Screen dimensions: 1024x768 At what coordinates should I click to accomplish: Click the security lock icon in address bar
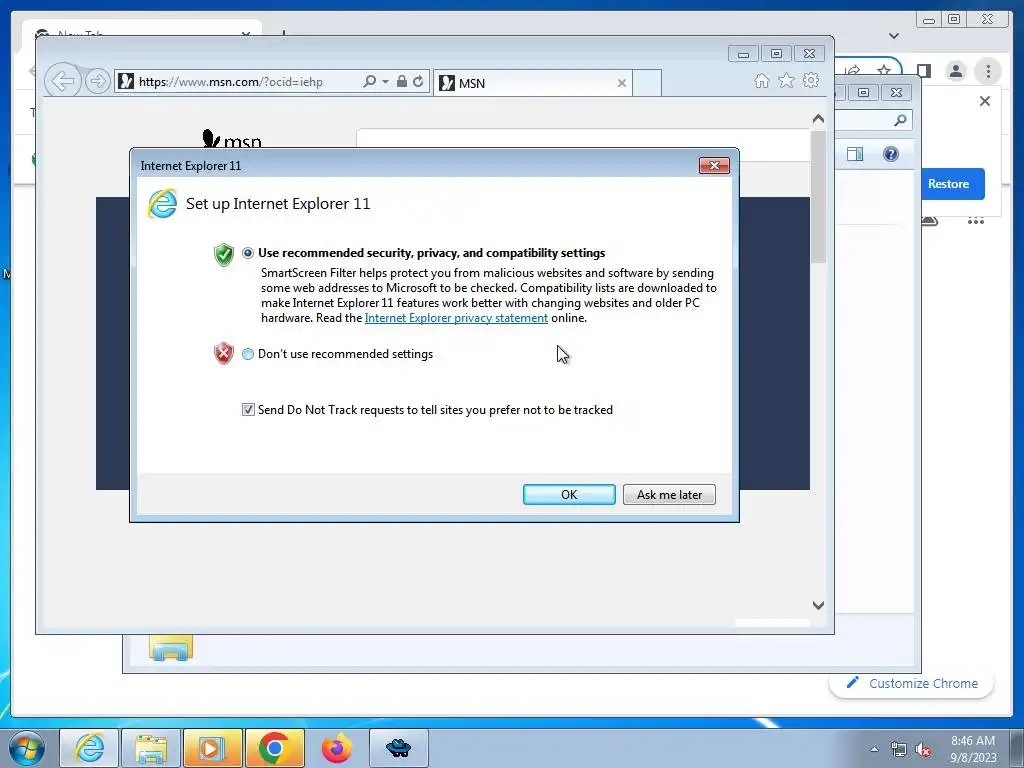click(x=402, y=82)
